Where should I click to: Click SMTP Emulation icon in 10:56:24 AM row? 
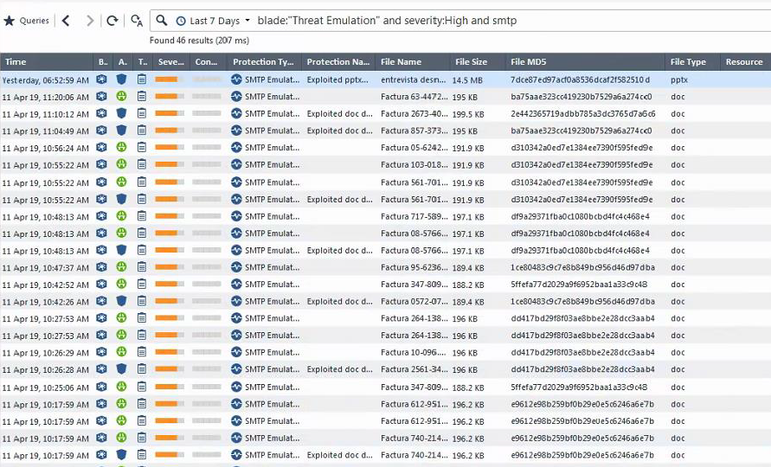point(237,148)
